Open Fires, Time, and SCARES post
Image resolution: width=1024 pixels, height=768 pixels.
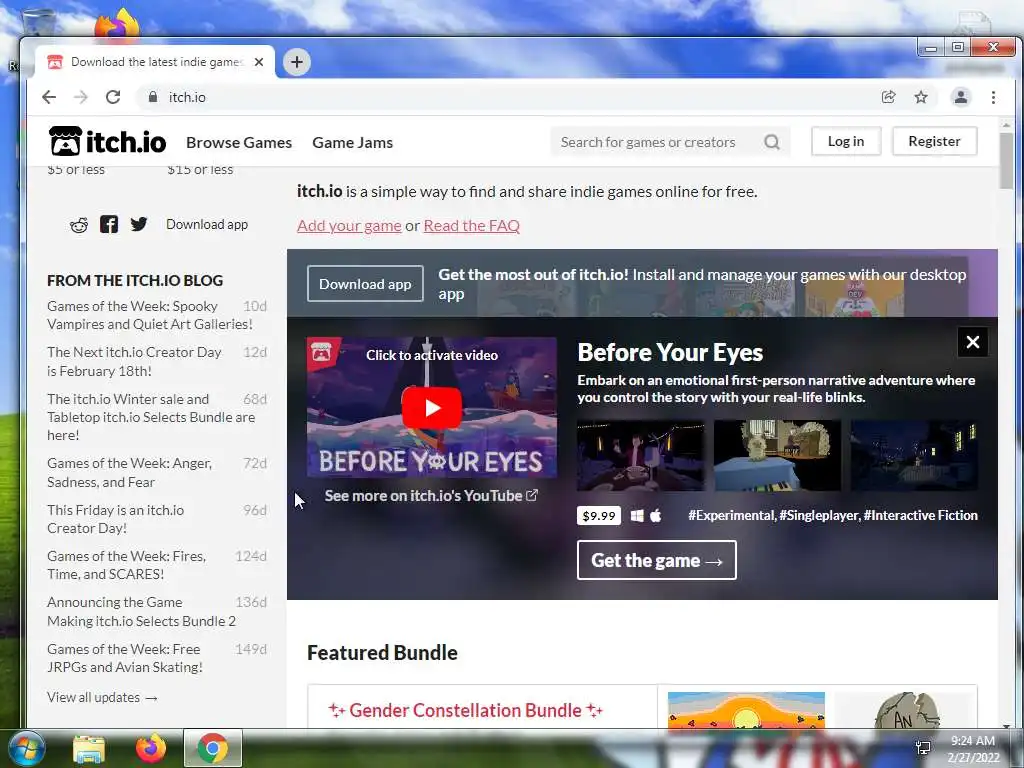tap(126, 565)
